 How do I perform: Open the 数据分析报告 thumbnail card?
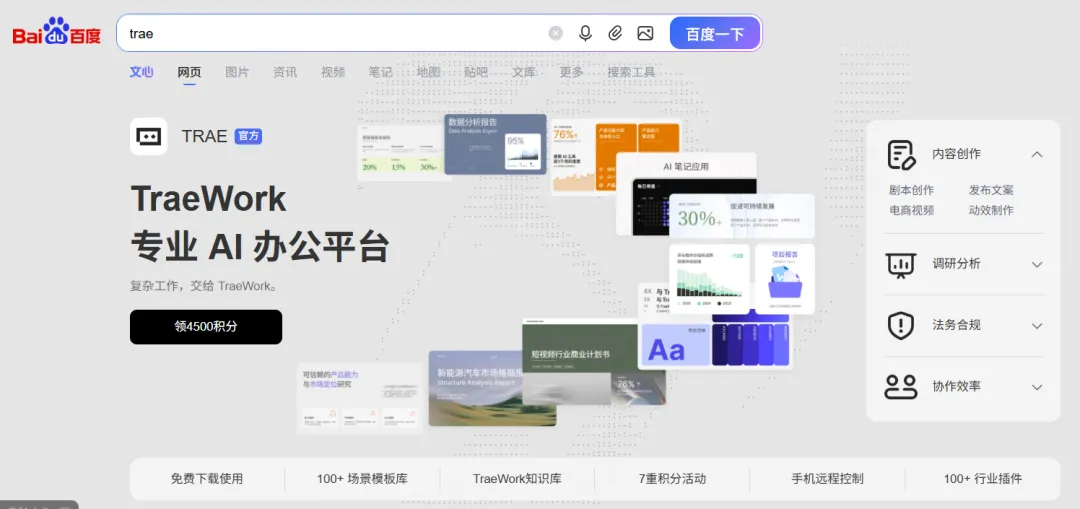coord(495,144)
